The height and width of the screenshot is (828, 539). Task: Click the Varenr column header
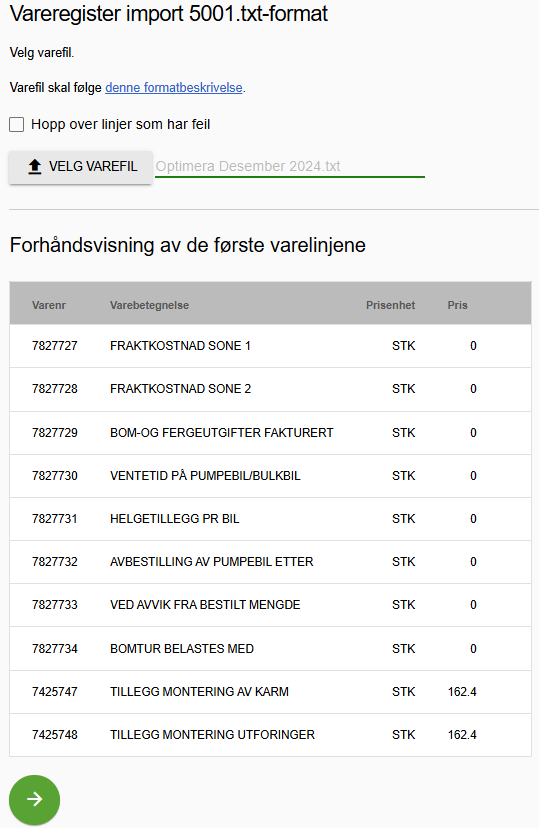tap(49, 305)
